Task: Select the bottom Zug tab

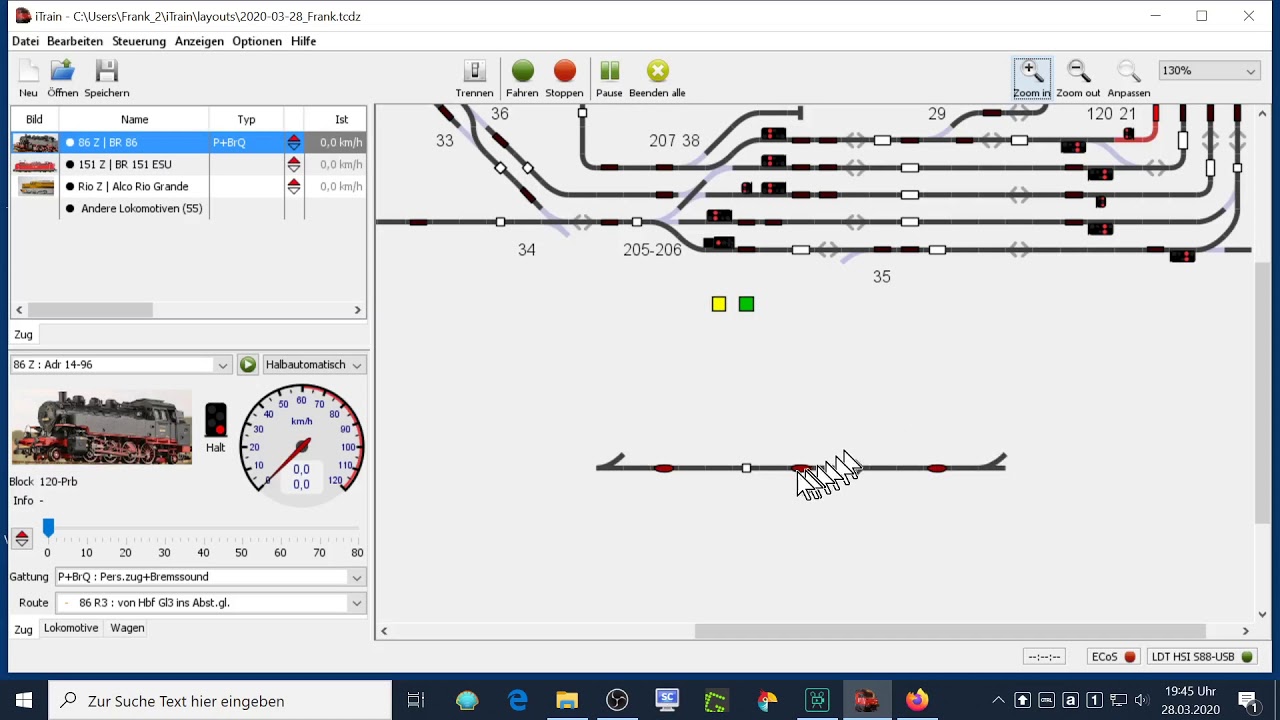Action: click(x=23, y=629)
